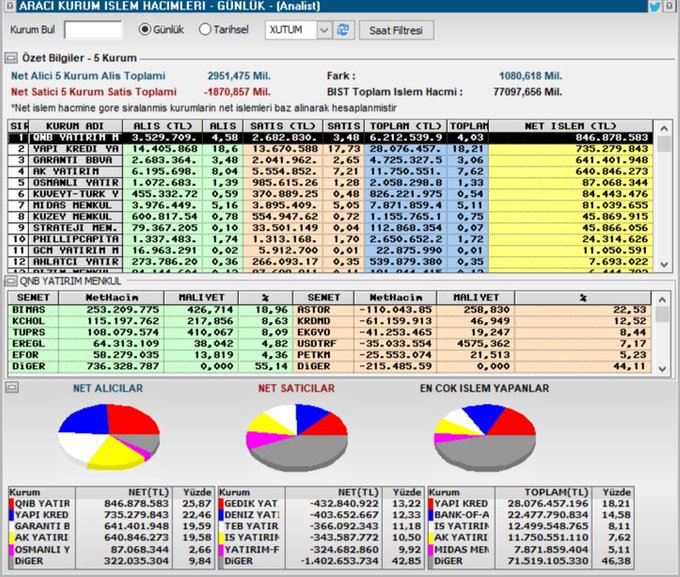This screenshot has height=577, width=680.
Task: Select the AHLATCI YATIR row
Action: pos(330,262)
